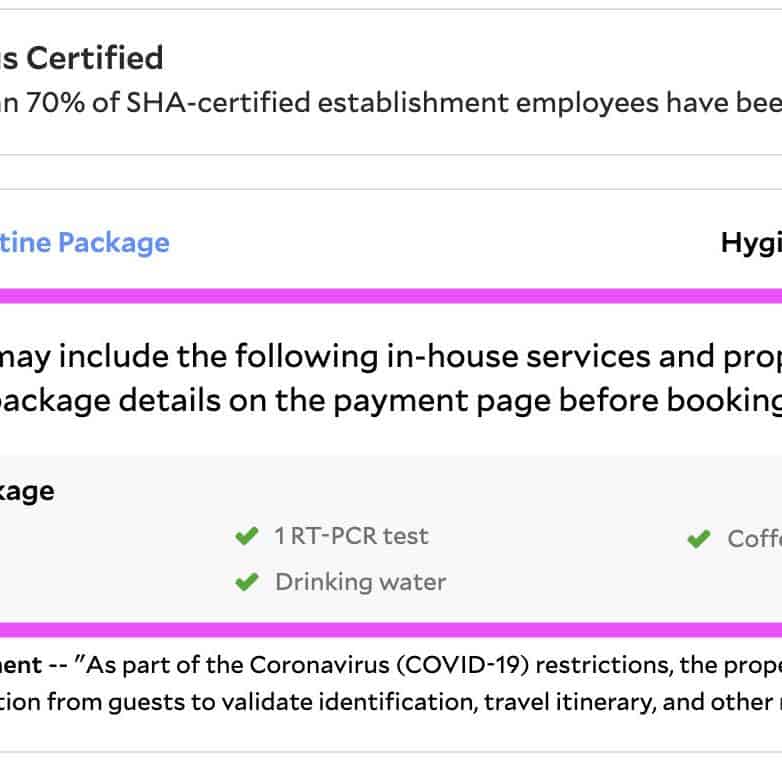
Task: Select the 'Drinking water' amenity label
Action: tap(360, 582)
